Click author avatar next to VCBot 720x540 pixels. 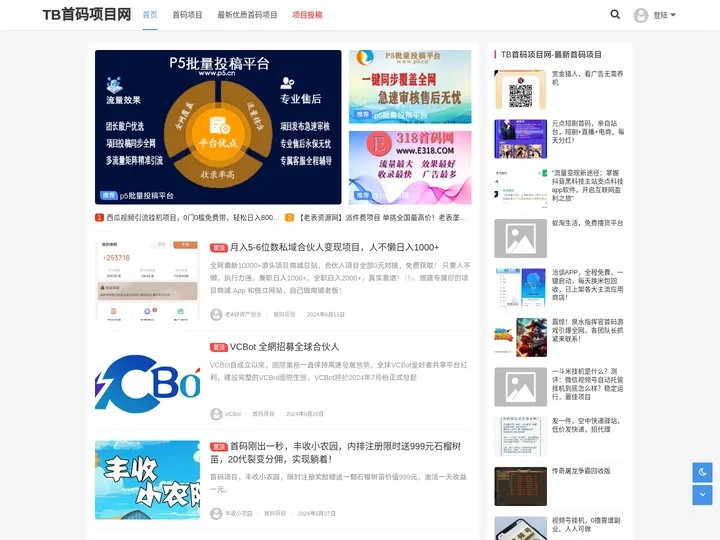point(216,414)
